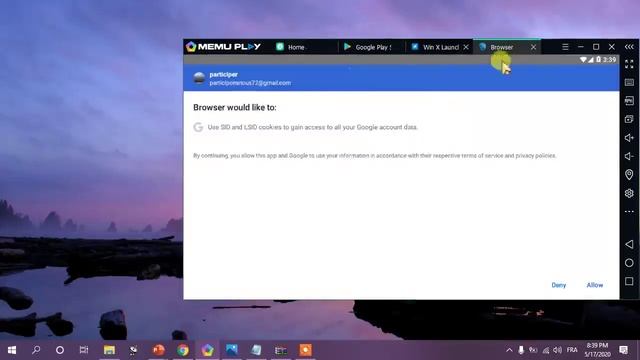Click the orange recorder taskbar icon
This screenshot has height=360, width=640.
[305, 350]
